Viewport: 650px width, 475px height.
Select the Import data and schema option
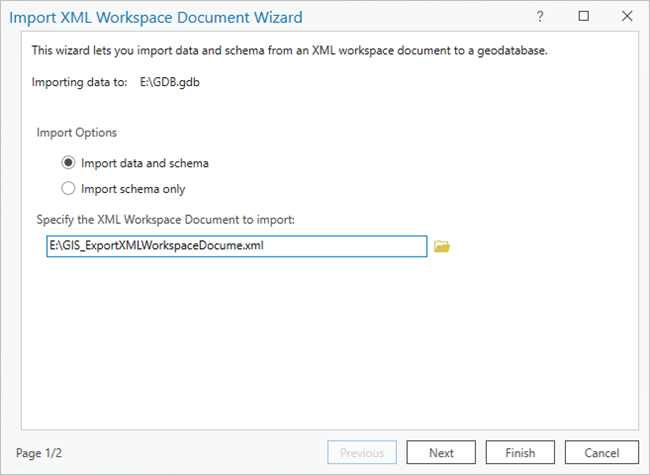coord(69,163)
